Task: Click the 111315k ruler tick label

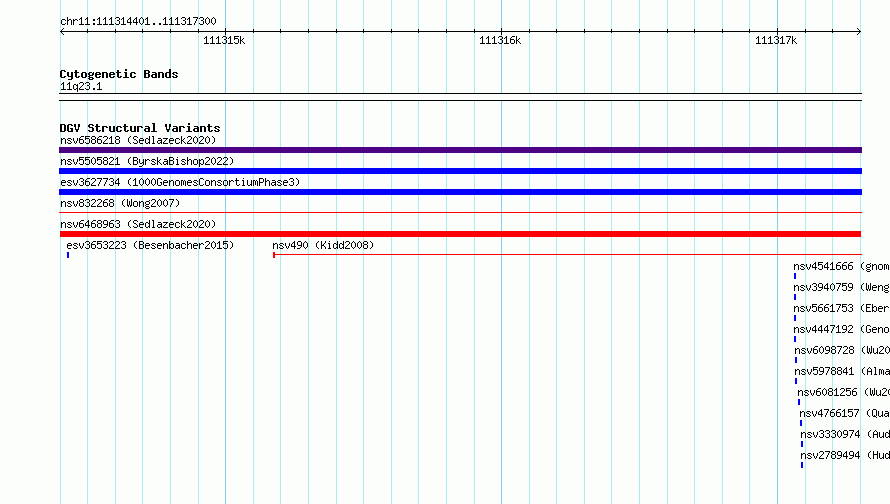Action: click(x=224, y=40)
